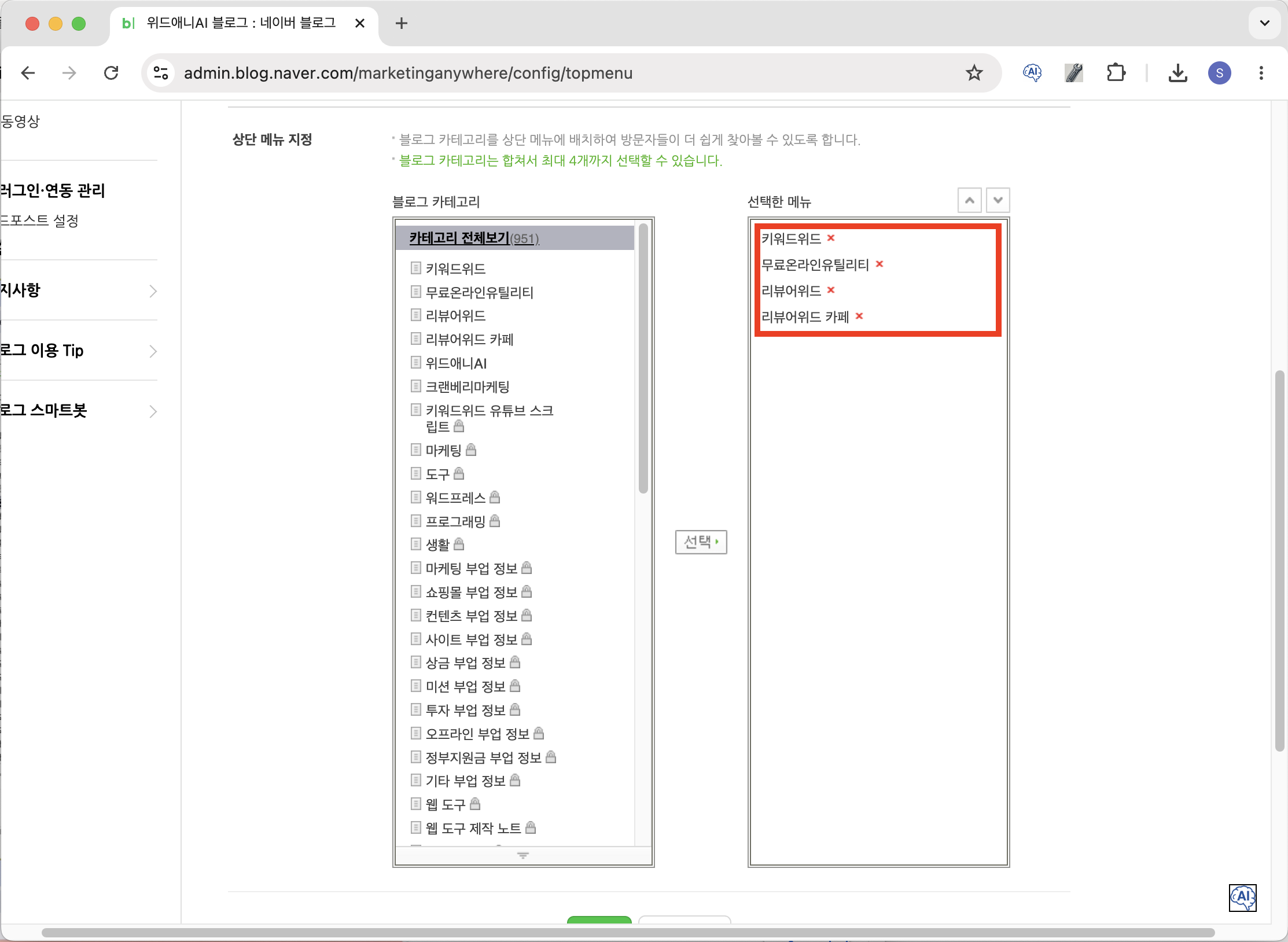
Task: Close the 위드애니AI 블로그 tab
Action: (x=360, y=23)
